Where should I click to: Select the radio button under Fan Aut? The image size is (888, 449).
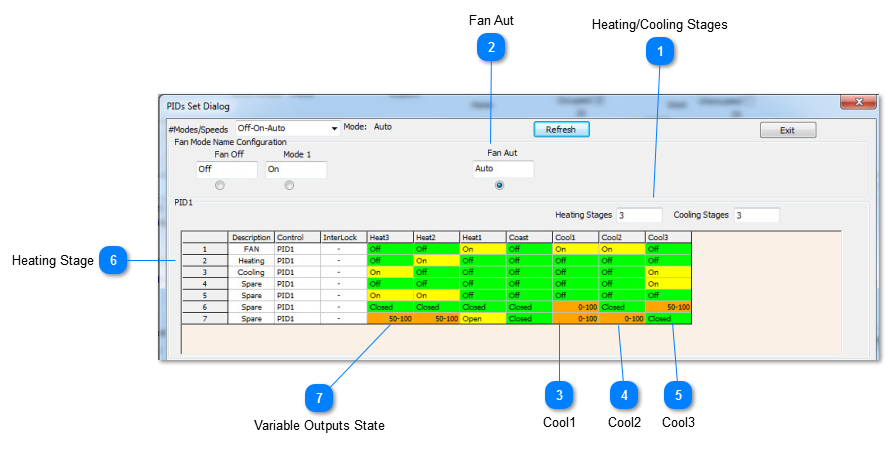coord(499,185)
